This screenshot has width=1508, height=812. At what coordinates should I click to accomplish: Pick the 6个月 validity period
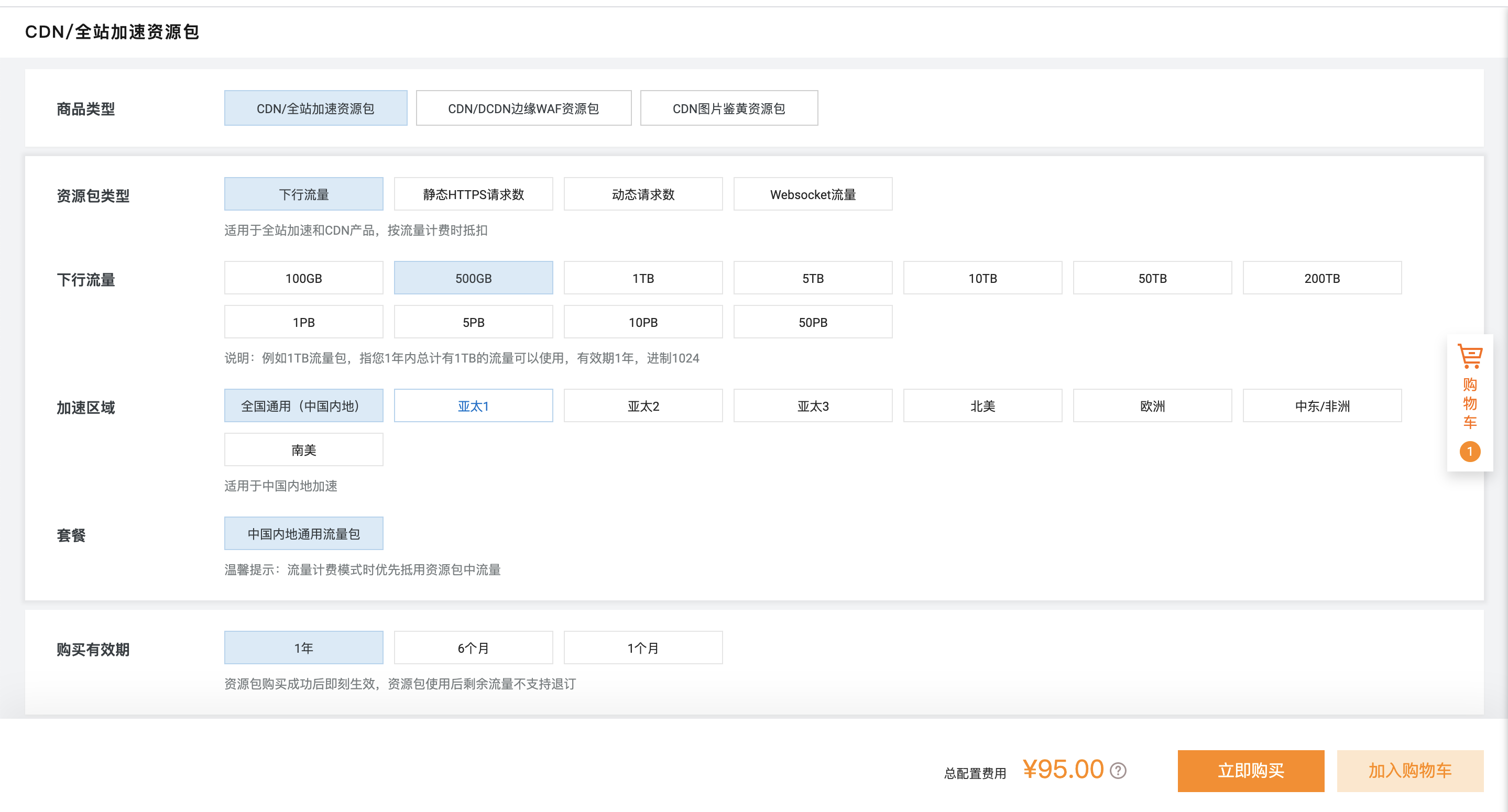click(473, 648)
